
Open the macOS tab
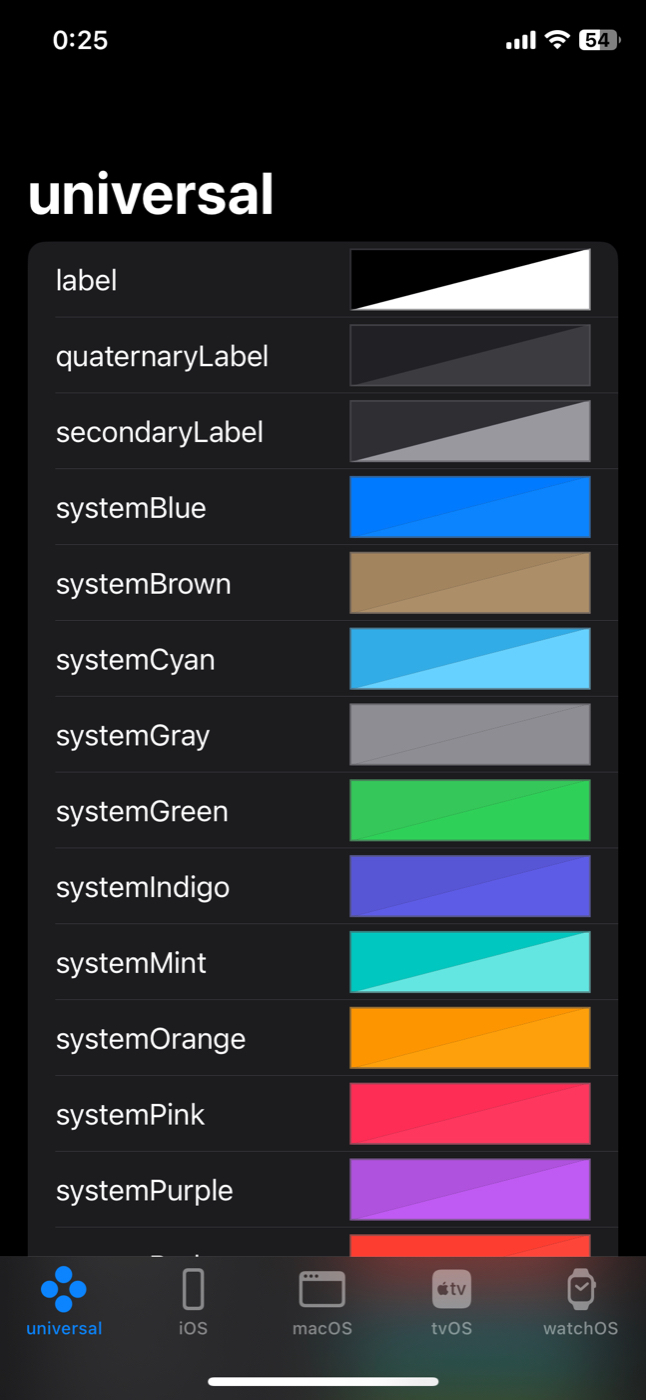[x=322, y=1300]
